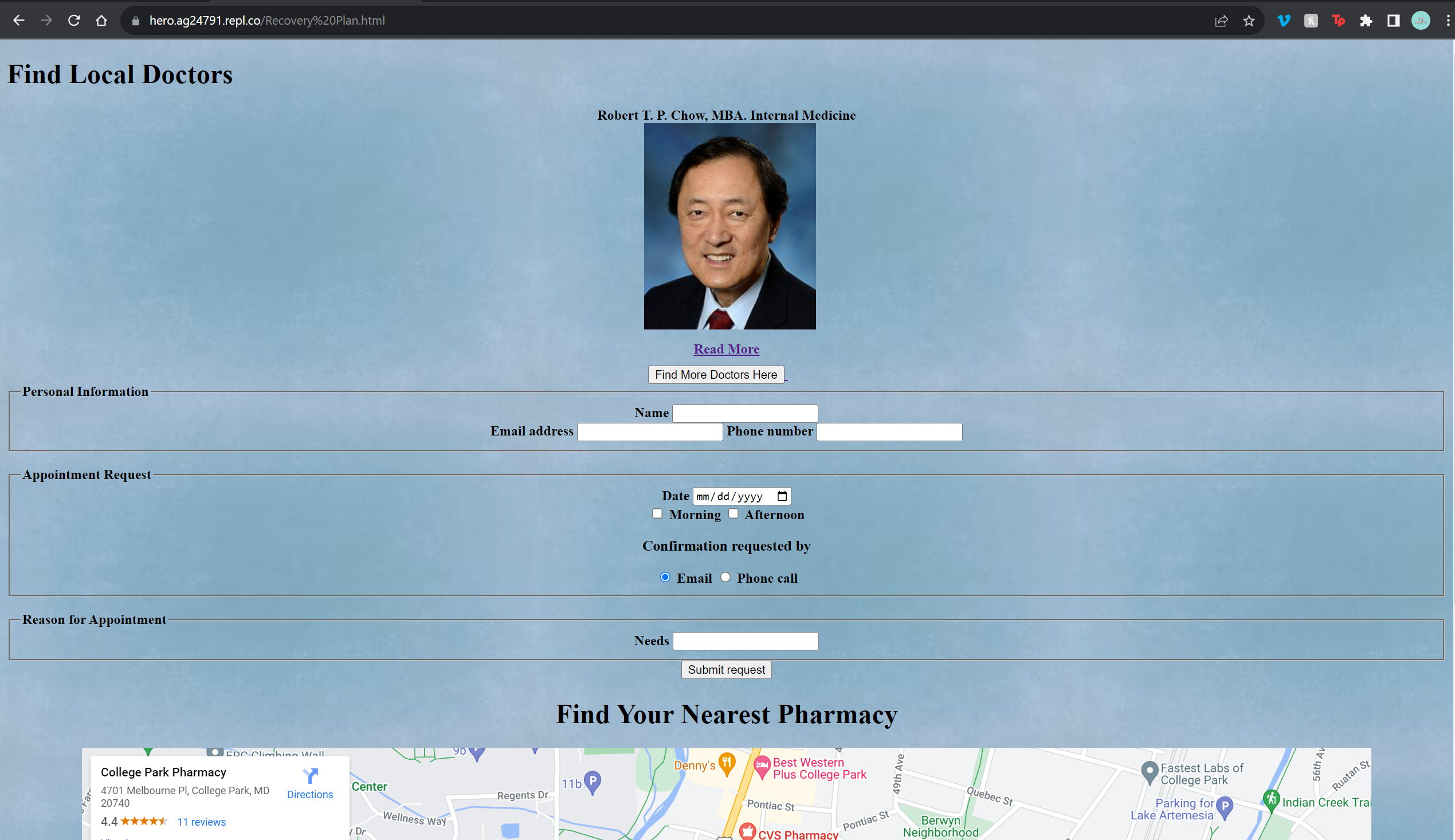Screen dimensions: 1455x840
Task: Select Email confirmation radio button
Action: click(665, 577)
